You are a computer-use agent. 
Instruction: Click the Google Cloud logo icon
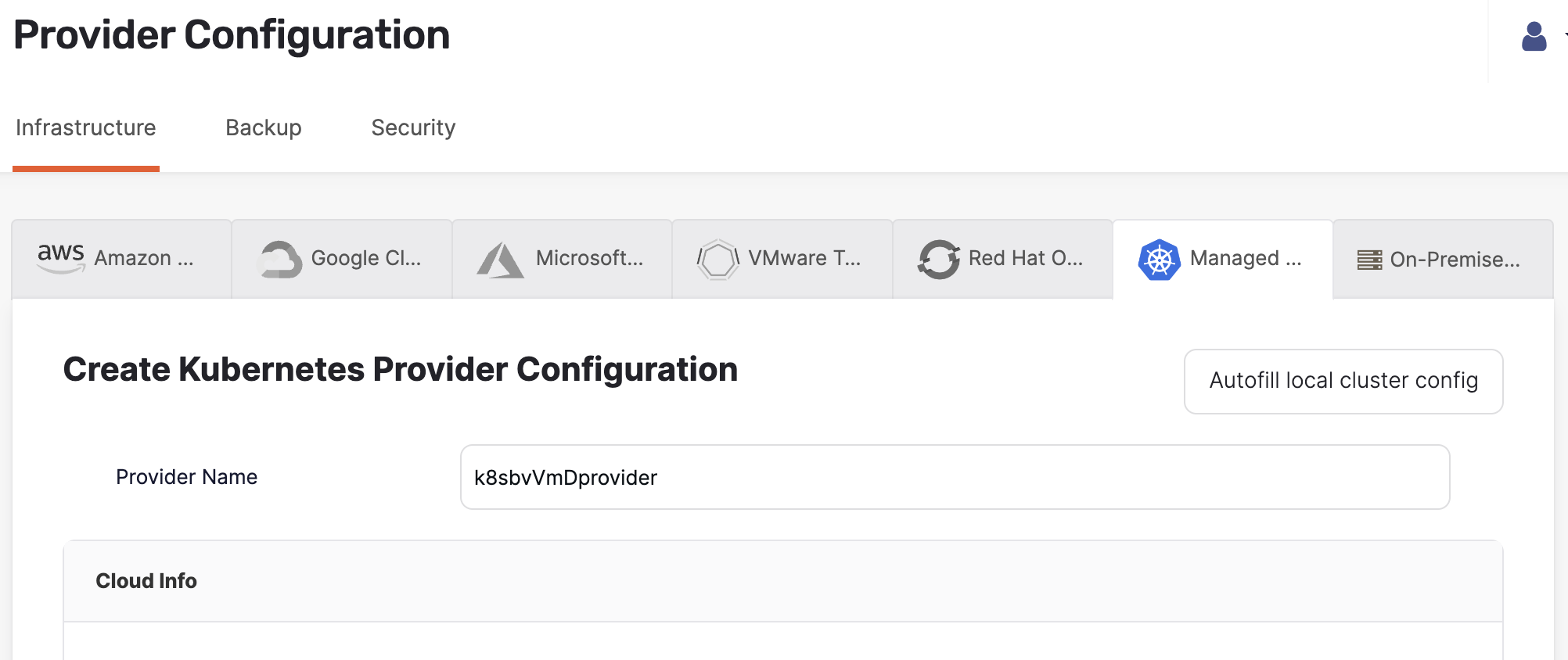[280, 258]
